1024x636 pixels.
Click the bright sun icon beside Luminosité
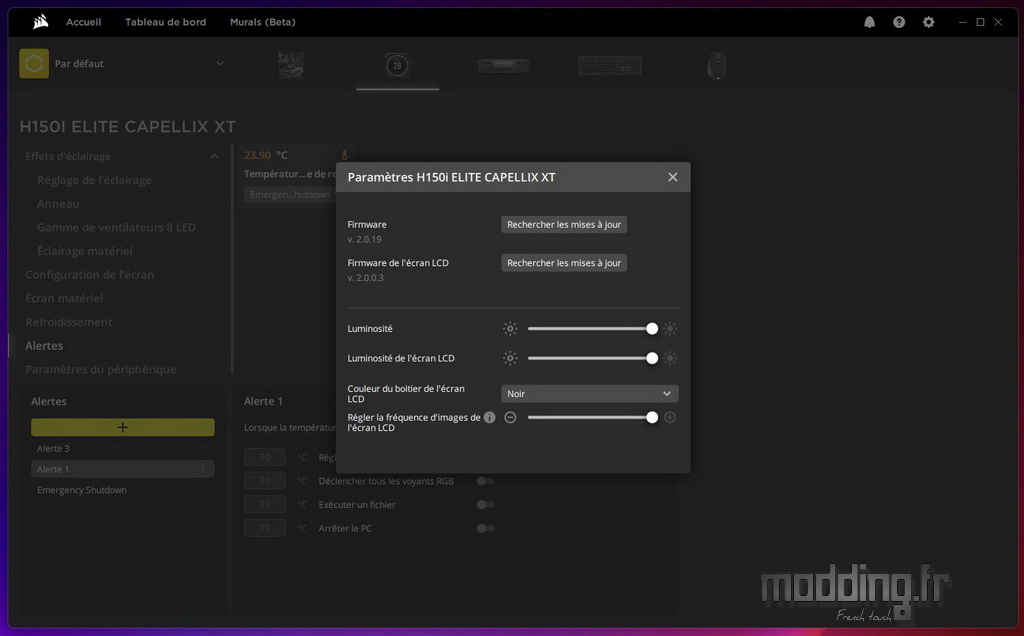pos(670,328)
